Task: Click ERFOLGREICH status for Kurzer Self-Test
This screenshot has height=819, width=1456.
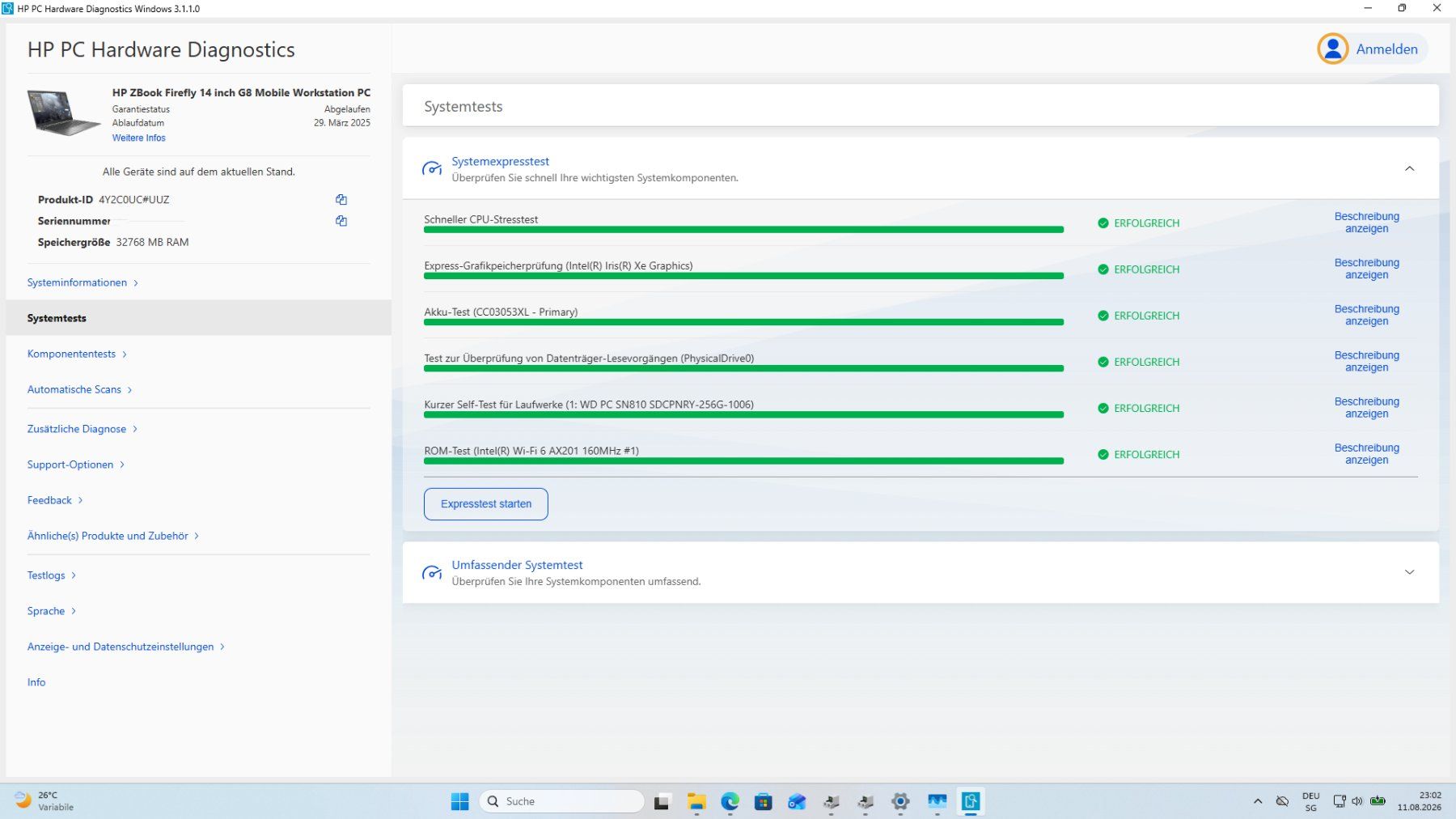Action: click(1146, 408)
